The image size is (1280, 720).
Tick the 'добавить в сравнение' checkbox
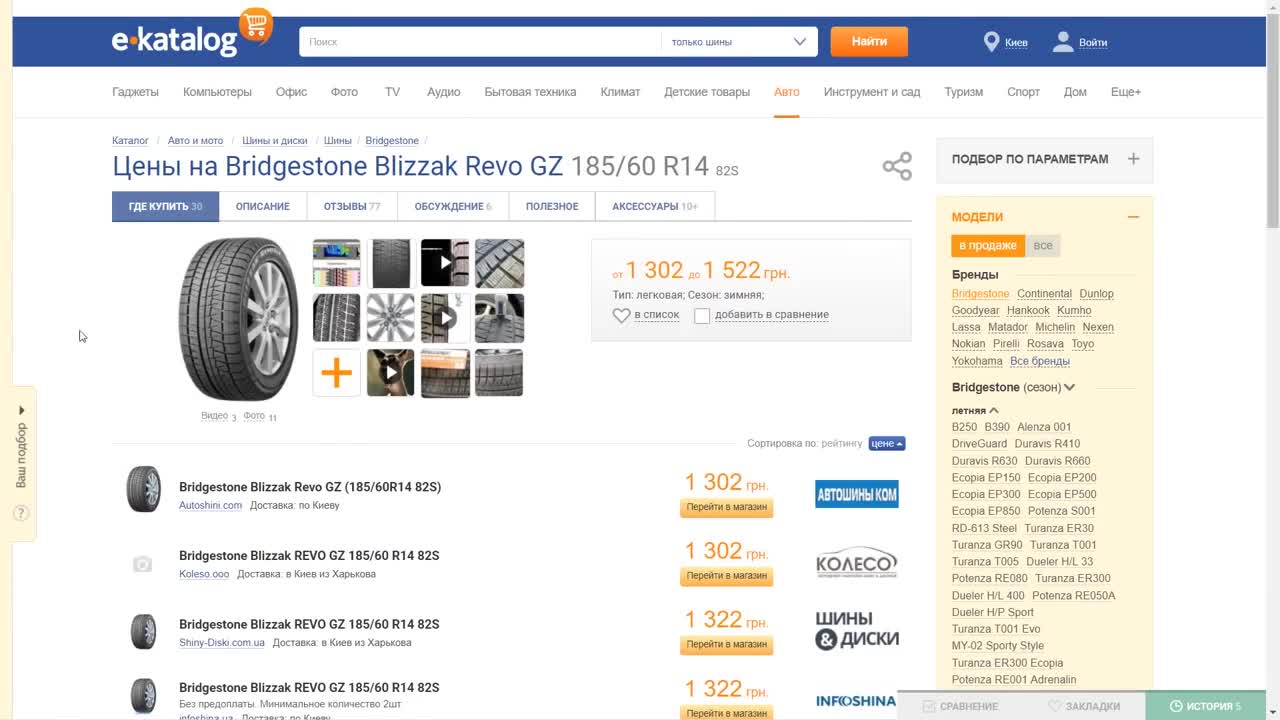pyautogui.click(x=702, y=315)
